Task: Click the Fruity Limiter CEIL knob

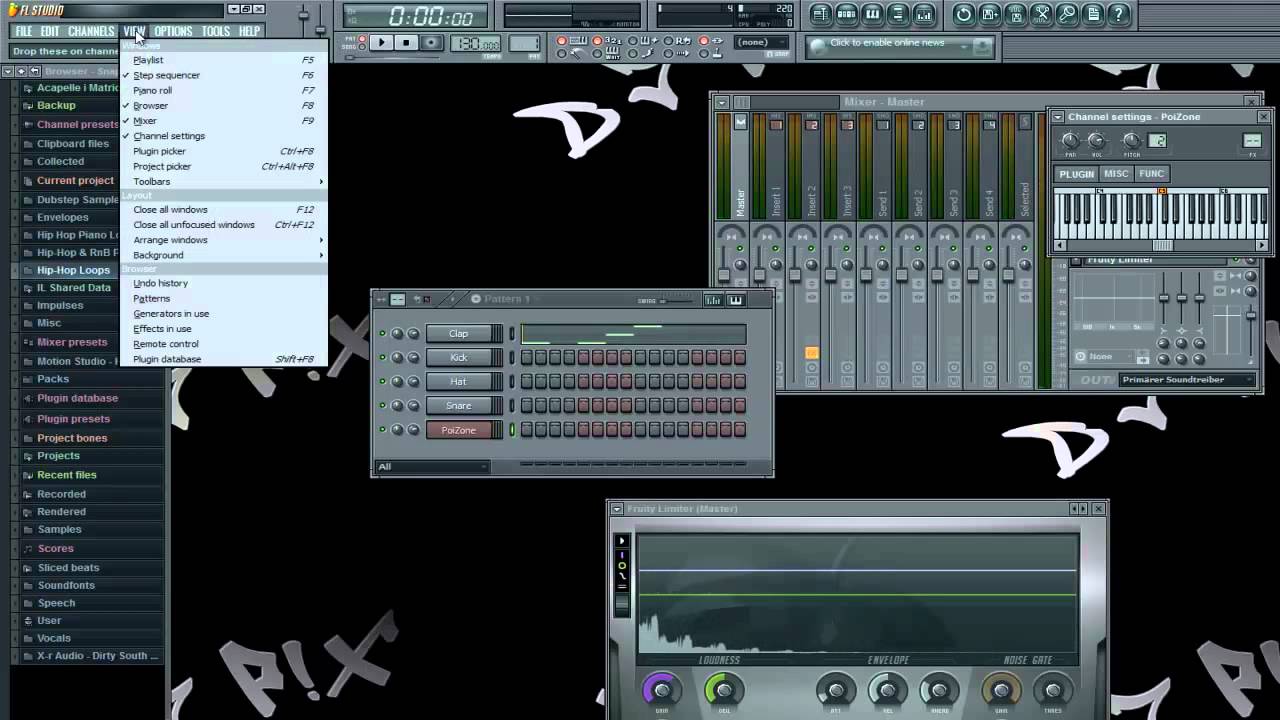Action: [x=723, y=690]
